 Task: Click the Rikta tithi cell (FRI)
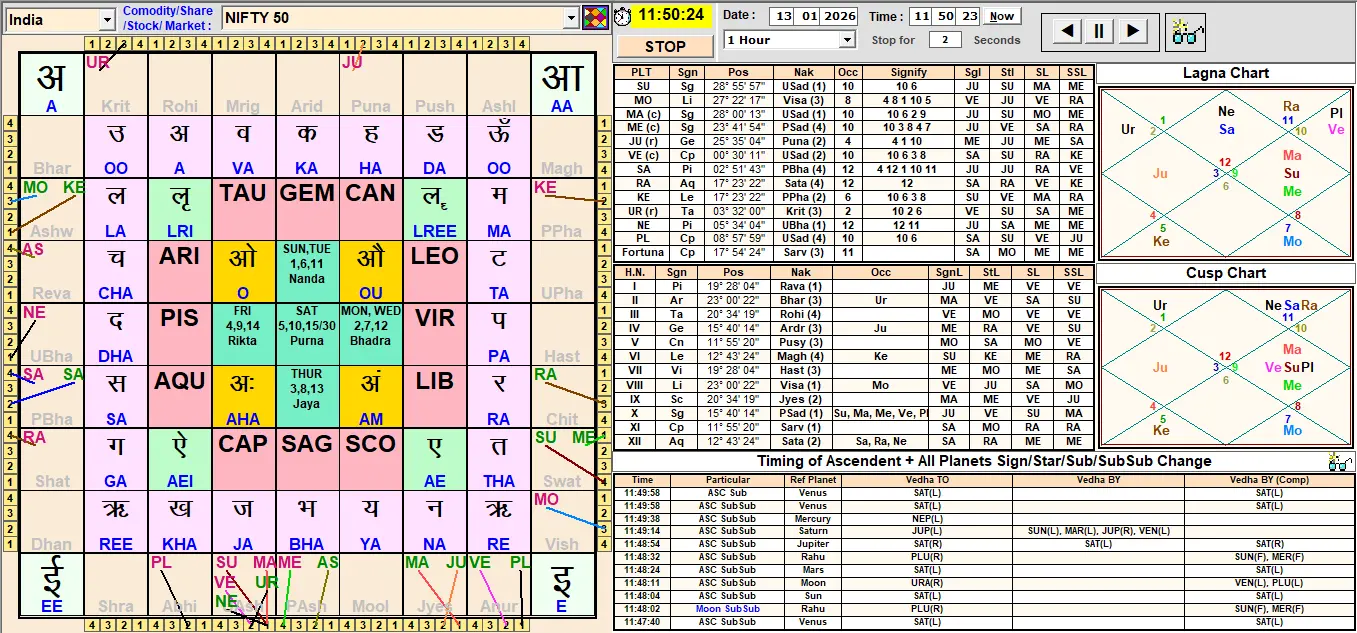click(x=243, y=334)
